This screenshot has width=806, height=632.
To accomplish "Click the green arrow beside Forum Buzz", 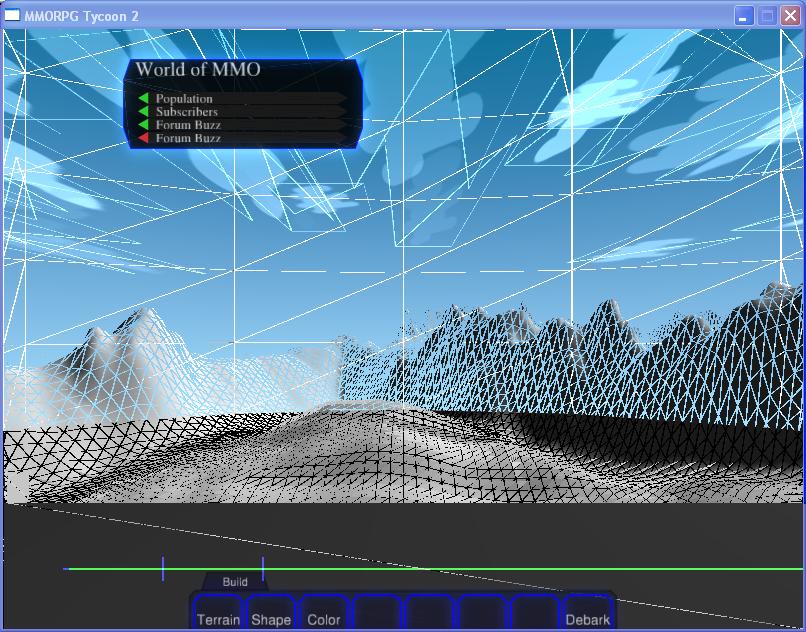I will 143,125.
